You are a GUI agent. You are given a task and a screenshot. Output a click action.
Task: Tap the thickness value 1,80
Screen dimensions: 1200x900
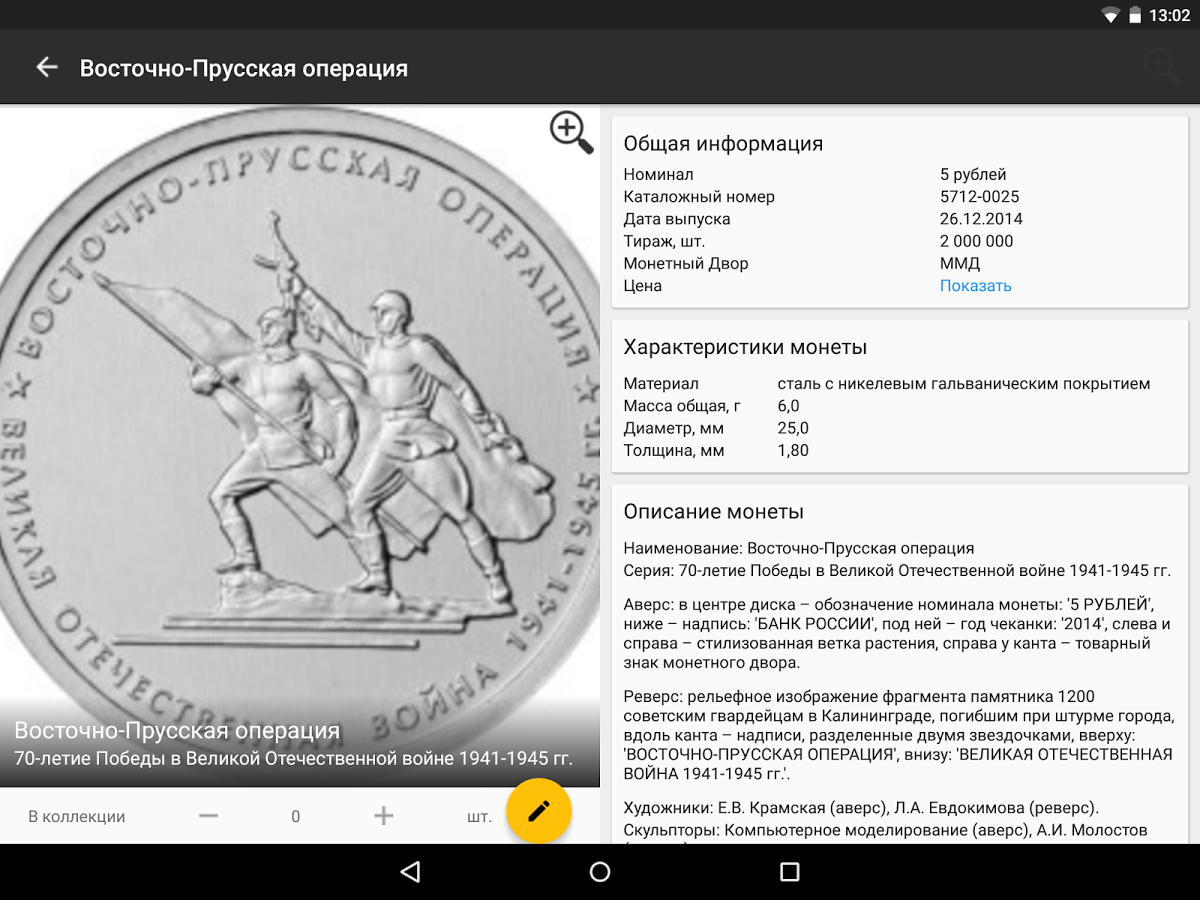(x=793, y=450)
